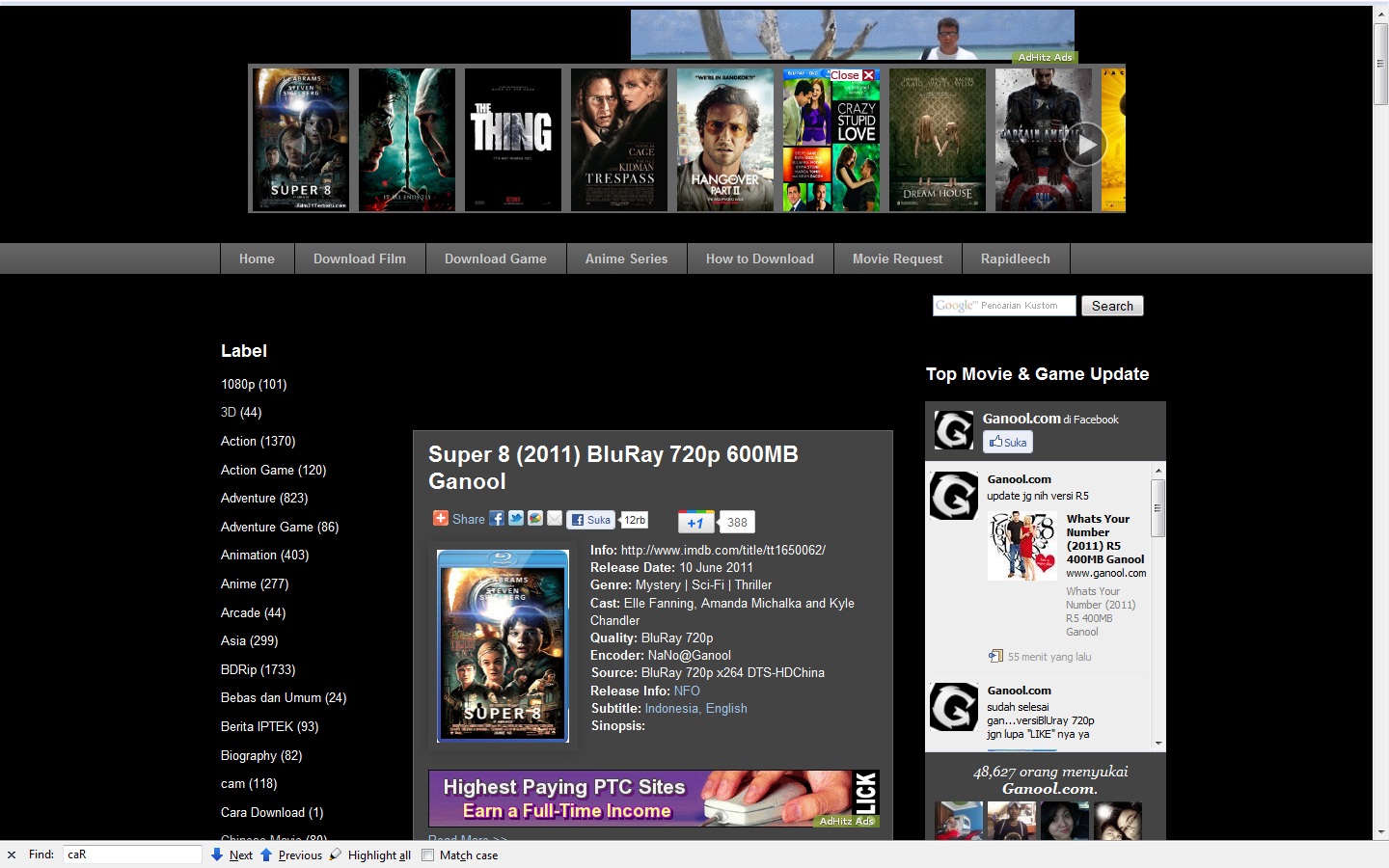Find previous match with up arrow

[290, 854]
